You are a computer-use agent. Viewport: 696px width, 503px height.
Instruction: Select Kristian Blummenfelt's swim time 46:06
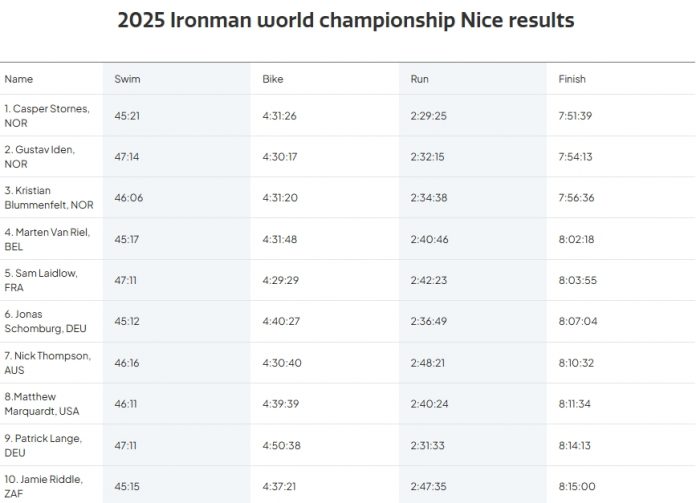pos(129,198)
